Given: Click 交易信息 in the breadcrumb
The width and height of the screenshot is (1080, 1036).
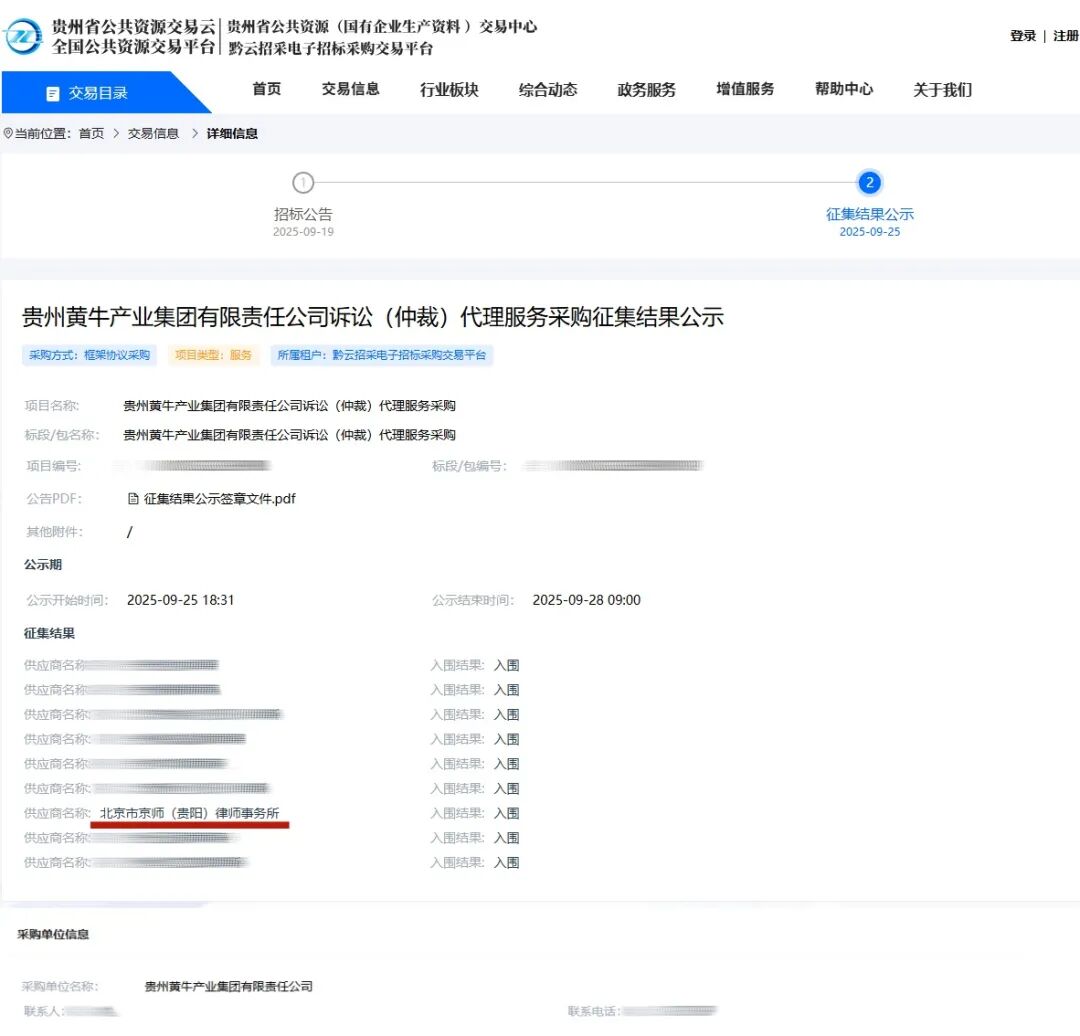Looking at the screenshot, I should (x=153, y=133).
